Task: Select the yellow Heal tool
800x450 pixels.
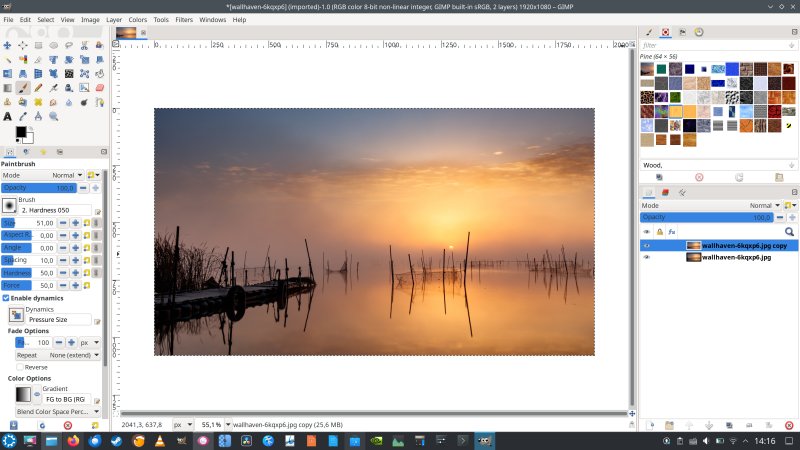Action: tap(38, 102)
